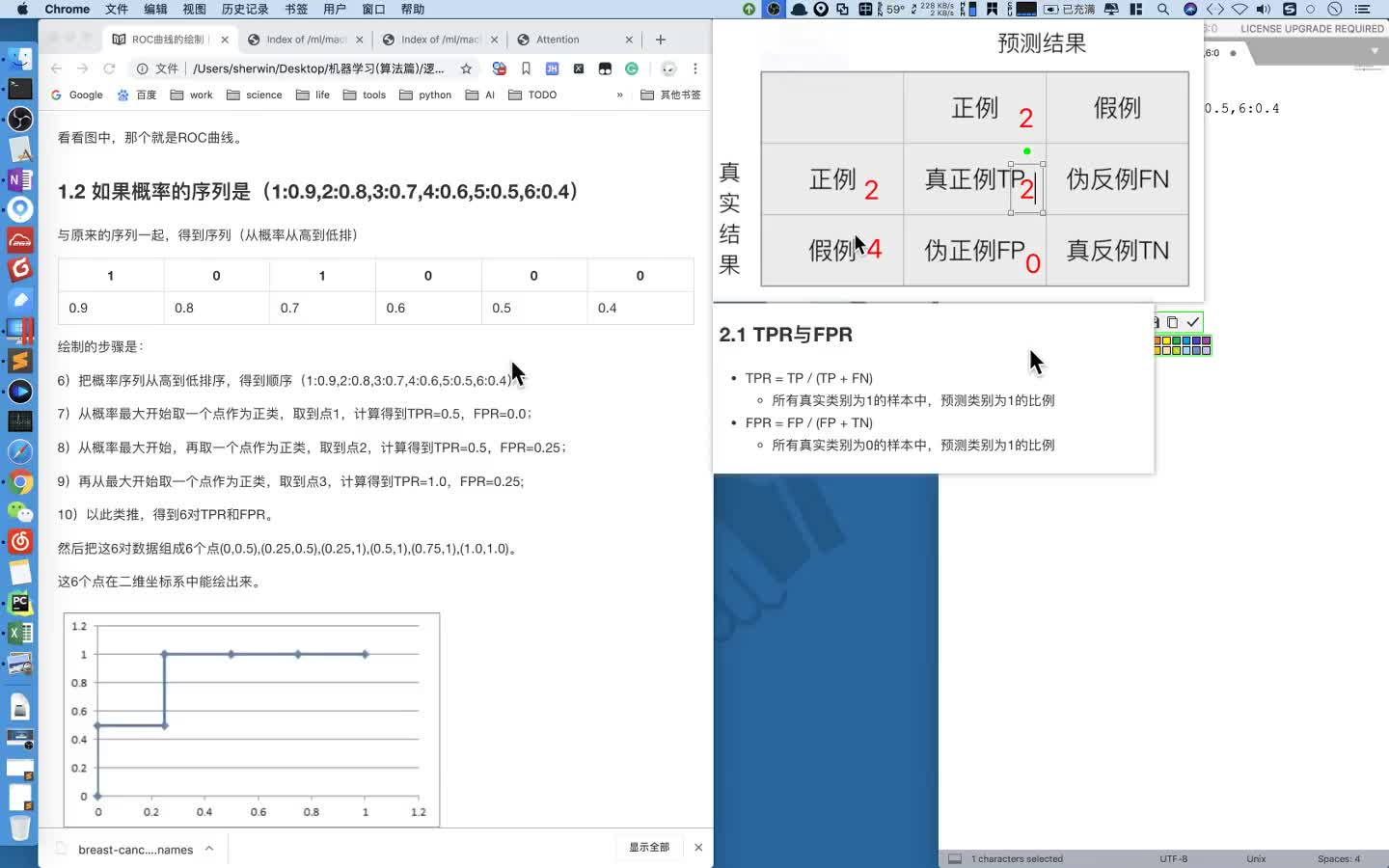Click the Chrome forward arrow
The height and width of the screenshot is (868, 1389).
82,68
